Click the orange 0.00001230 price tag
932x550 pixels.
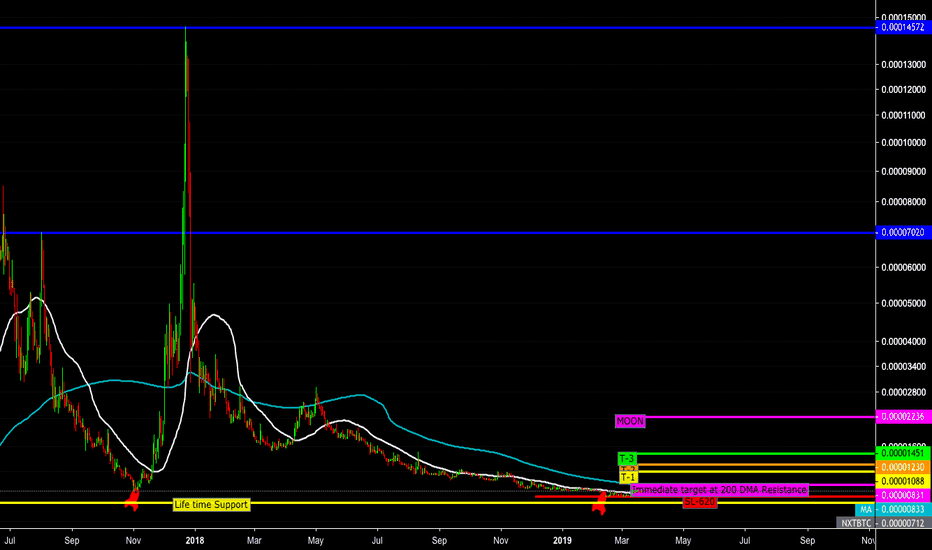[903, 467]
